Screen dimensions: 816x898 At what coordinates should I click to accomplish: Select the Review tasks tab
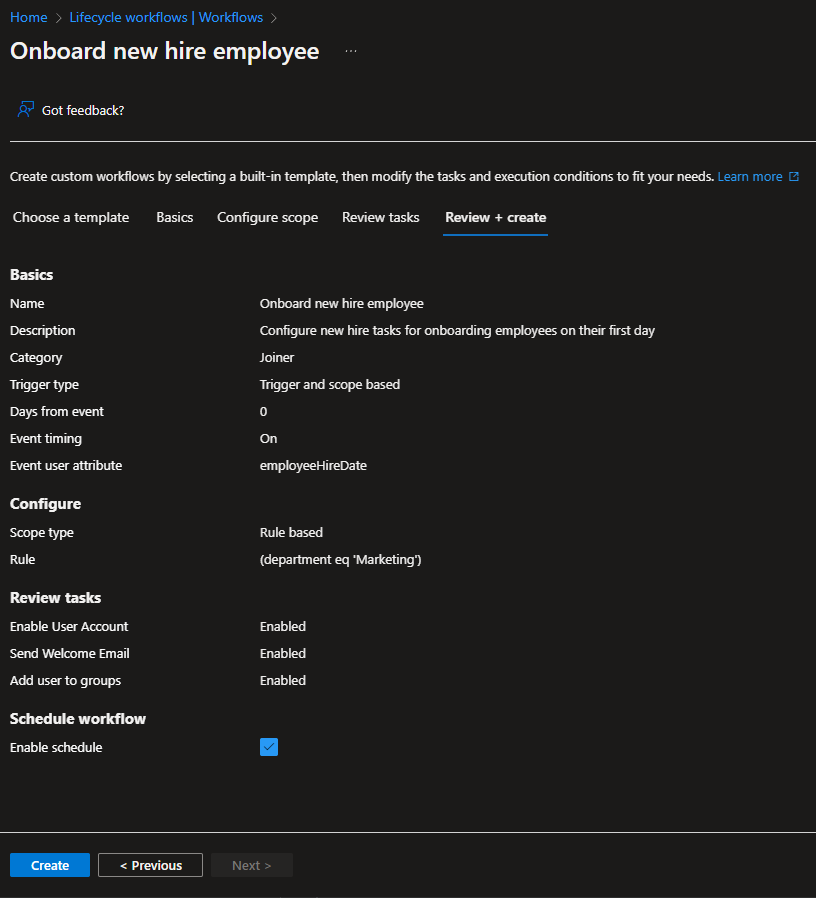(380, 217)
